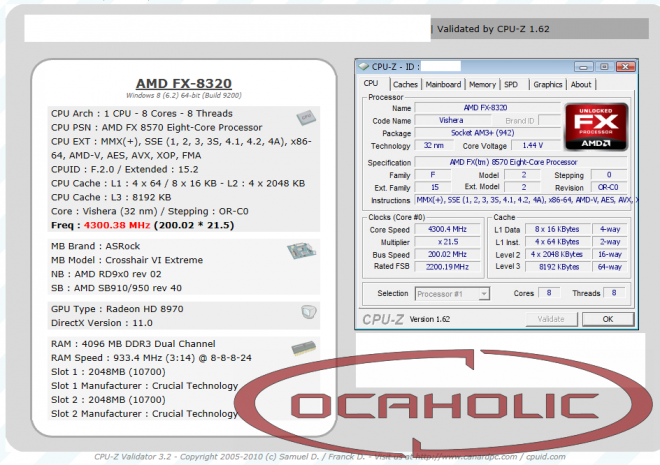Screen dimensions: 660x465
Task: Maximize the CPU-Z window
Action: [604, 67]
